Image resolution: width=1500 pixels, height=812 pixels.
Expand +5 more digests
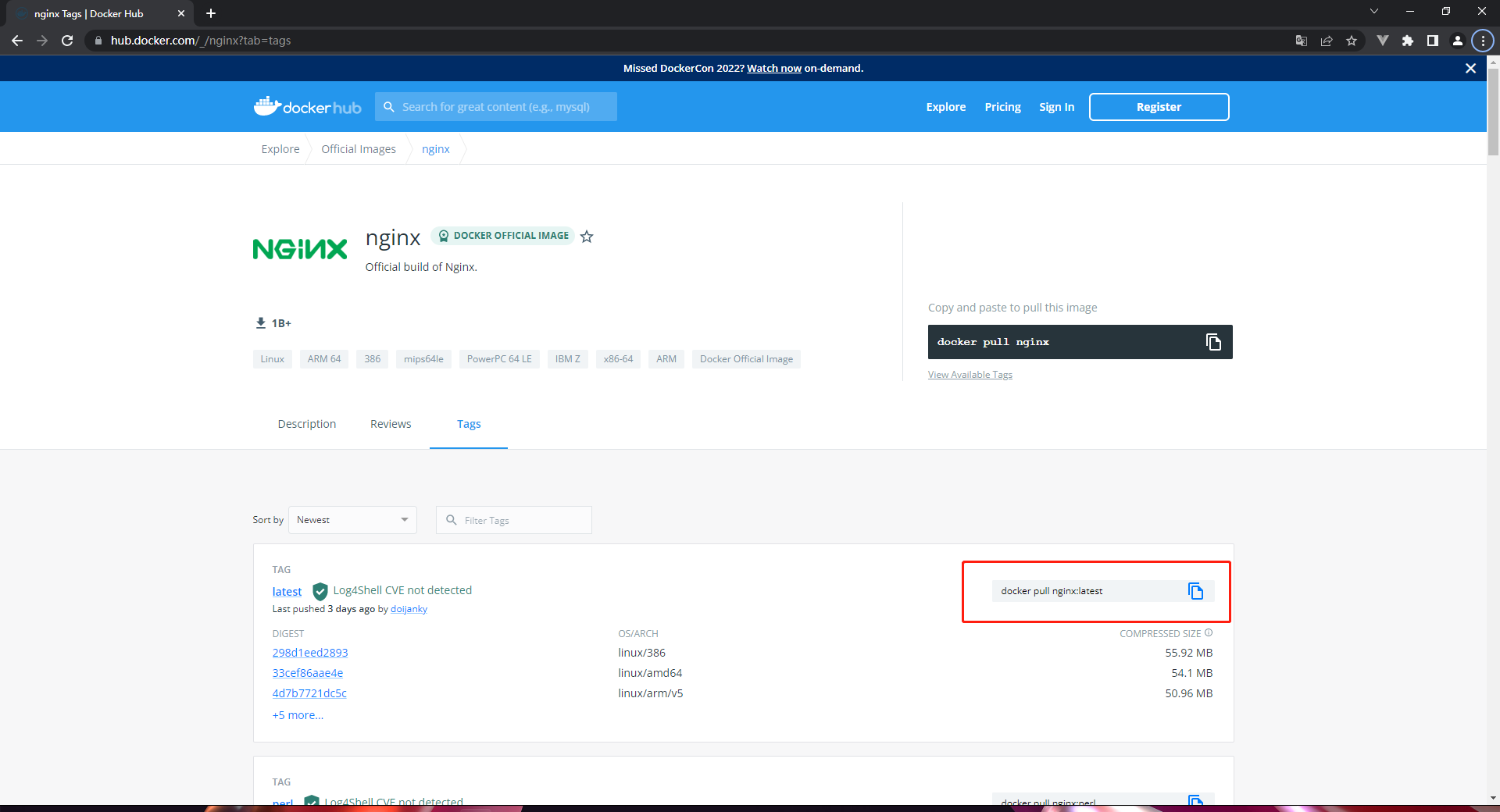coord(298,715)
